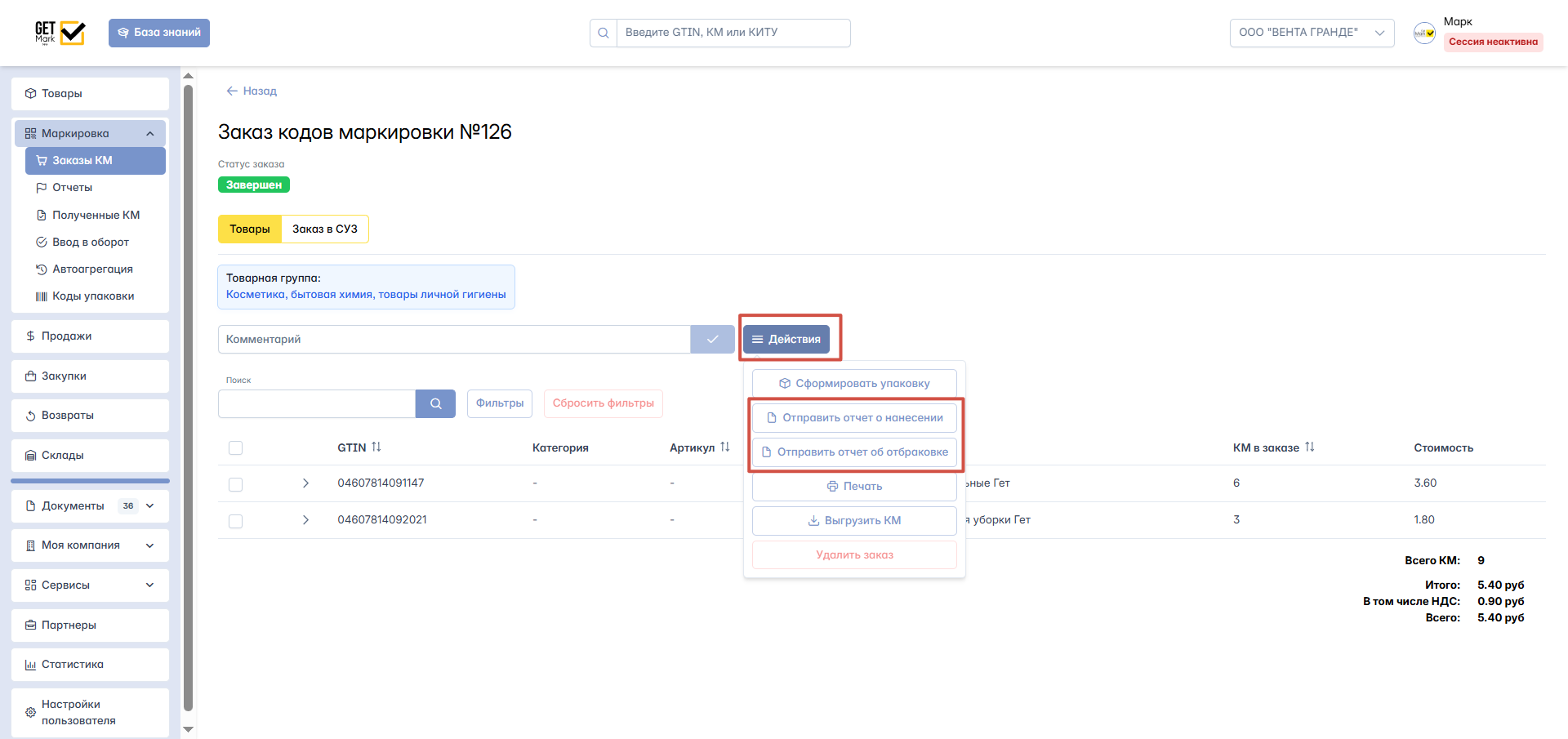Click the Сессия неактивна badge

[x=1493, y=42]
